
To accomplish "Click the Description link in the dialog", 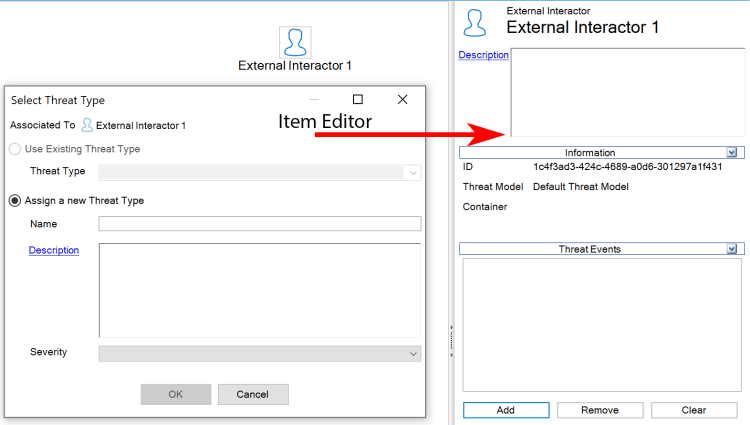I will click(54, 250).
